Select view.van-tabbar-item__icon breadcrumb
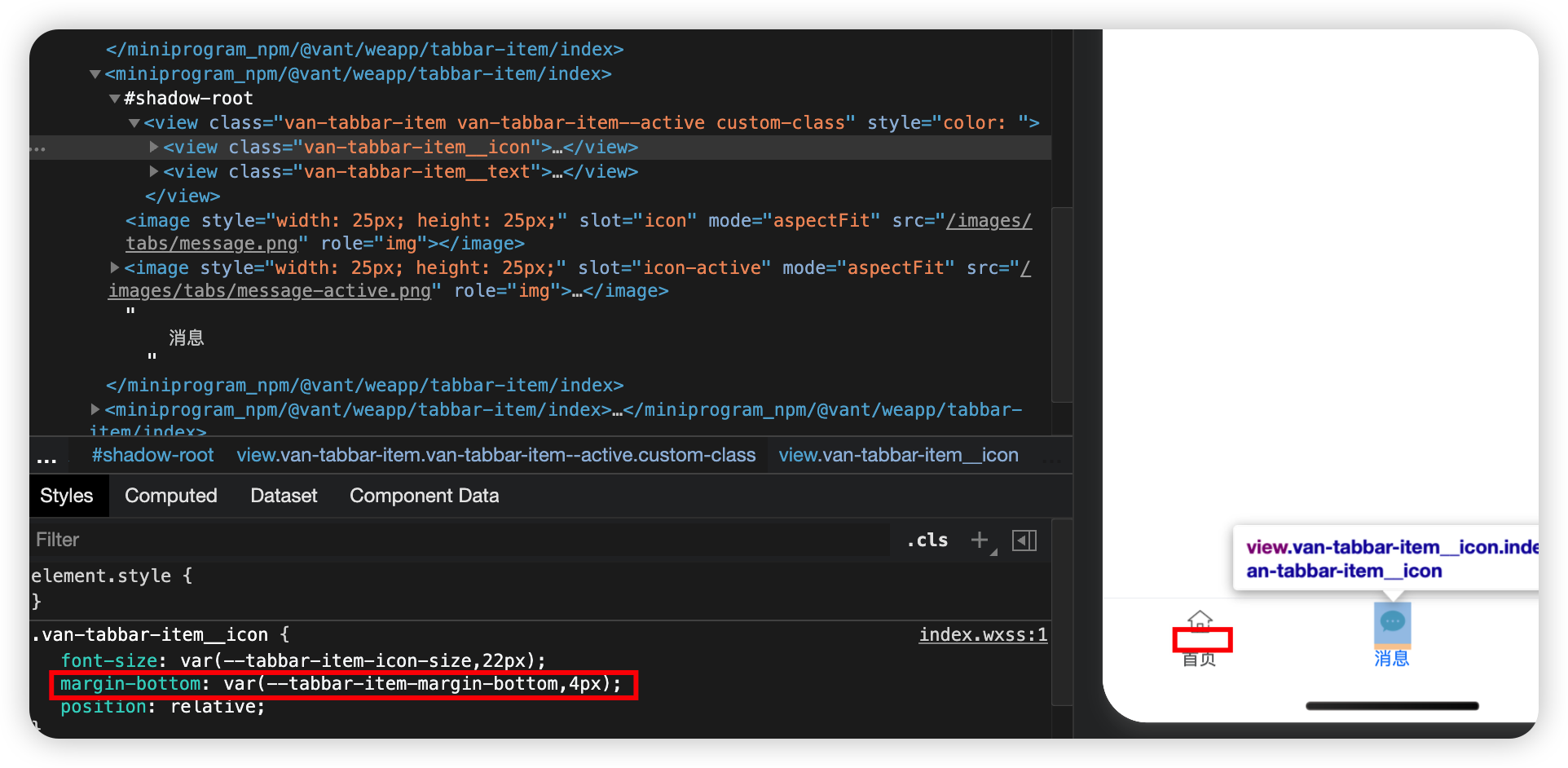Viewport: 1568px width, 768px height. click(898, 455)
